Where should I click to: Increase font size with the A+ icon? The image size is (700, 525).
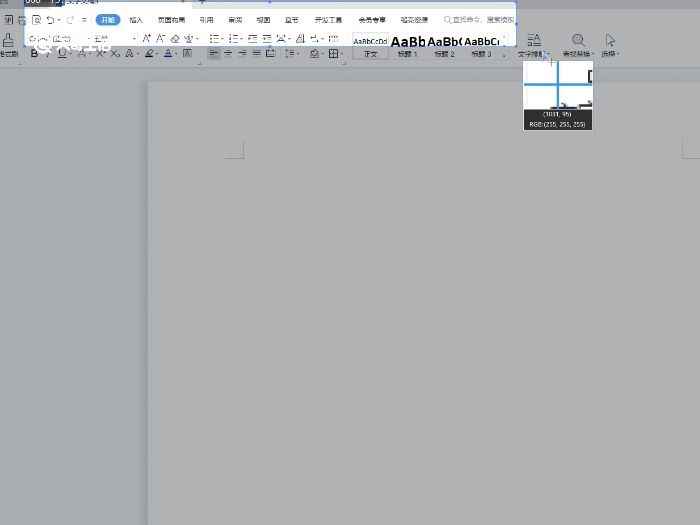146,39
